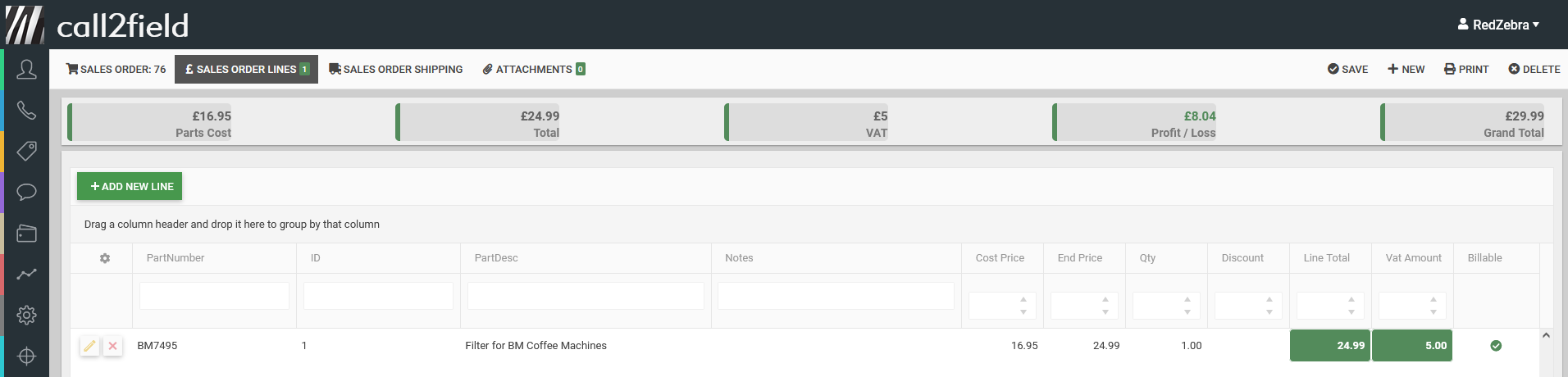The width and height of the screenshot is (1568, 377).
Task: Open the contacts person icon in sidebar
Action: (26, 70)
